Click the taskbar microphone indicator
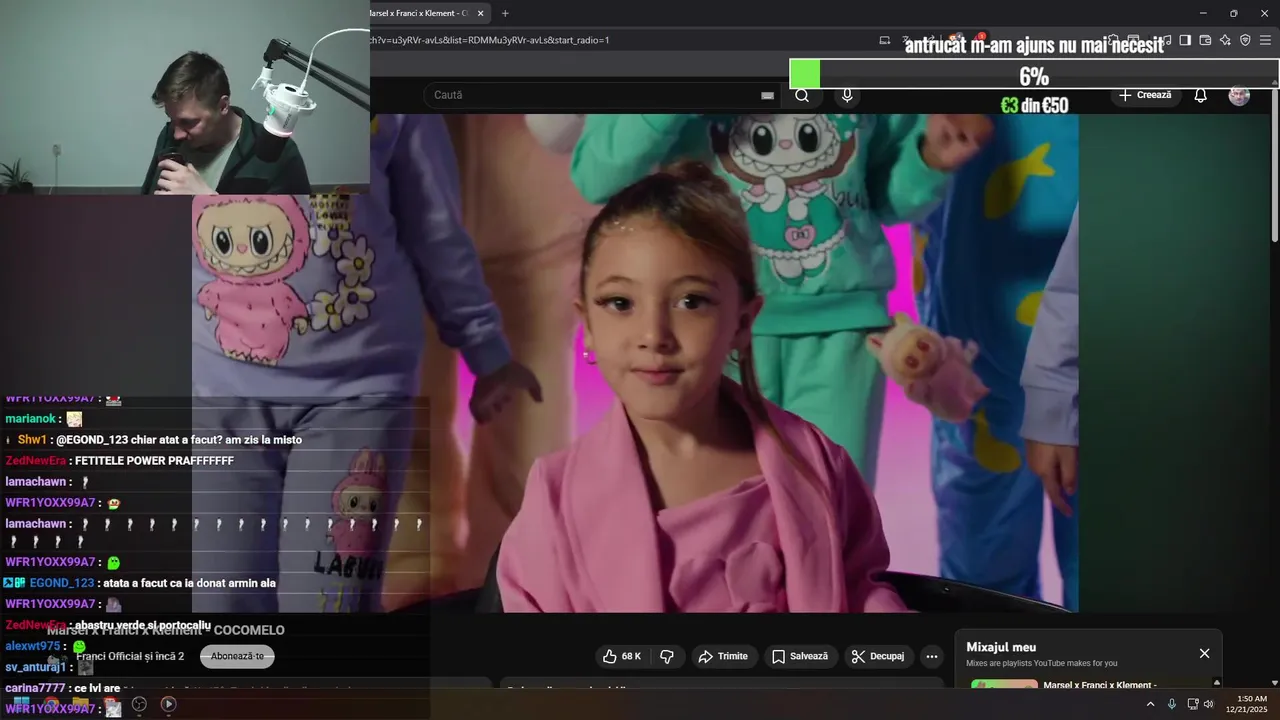The height and width of the screenshot is (720, 1280). pos(1172,704)
